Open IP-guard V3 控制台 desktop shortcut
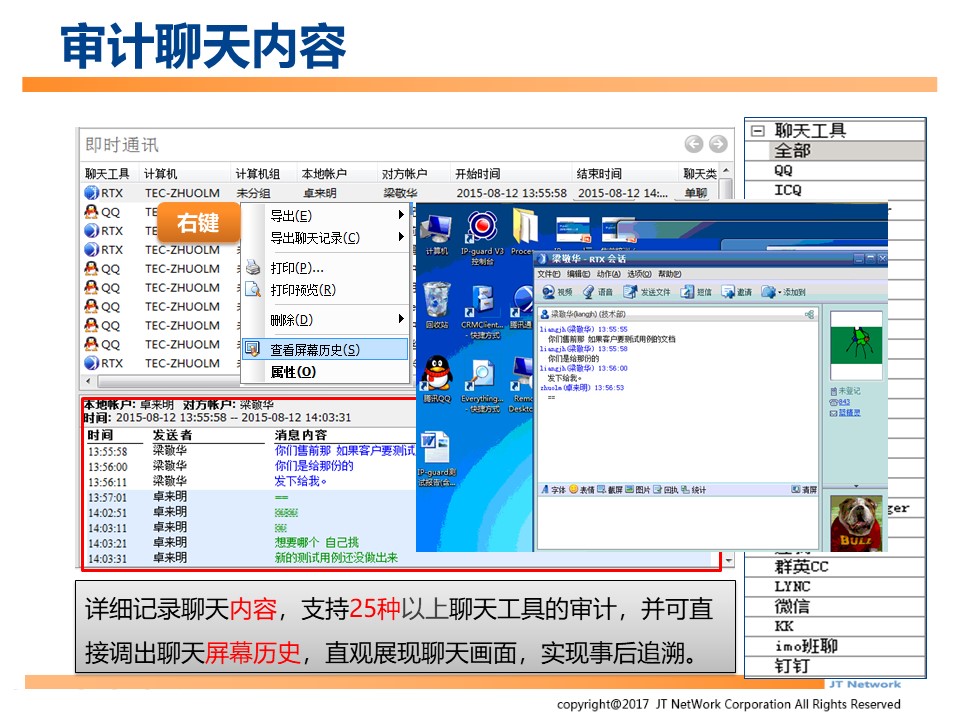The width and height of the screenshot is (960, 720). pos(482,238)
